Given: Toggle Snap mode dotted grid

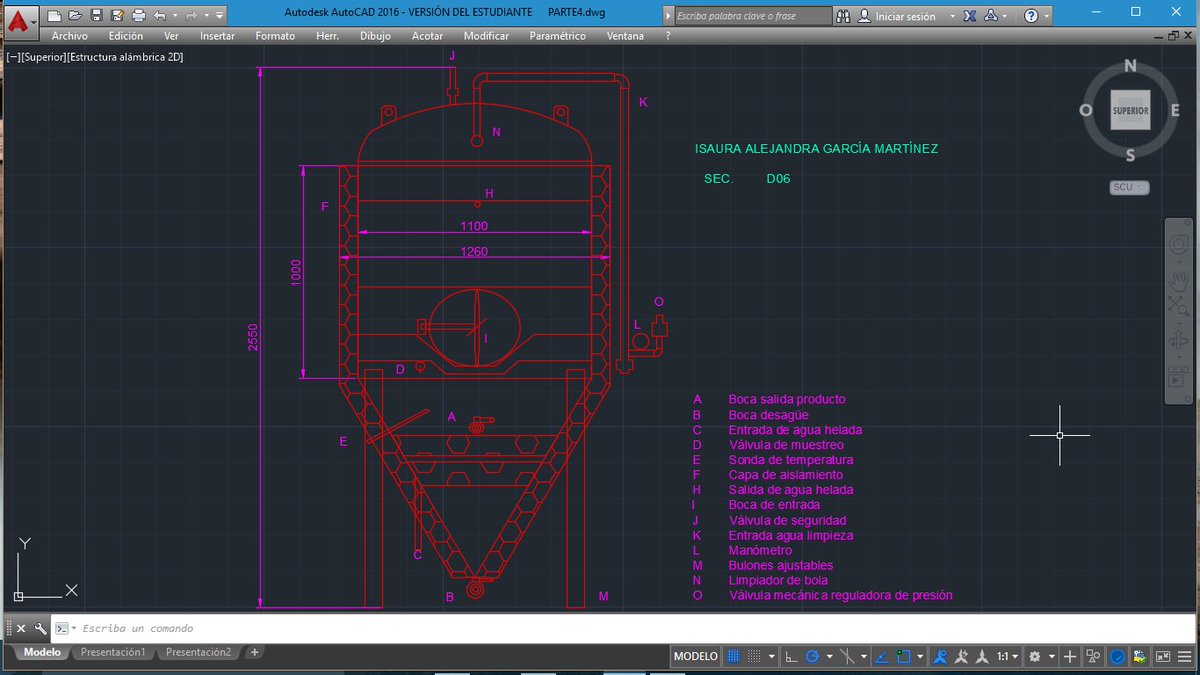Looking at the screenshot, I should pyautogui.click(x=754, y=656).
